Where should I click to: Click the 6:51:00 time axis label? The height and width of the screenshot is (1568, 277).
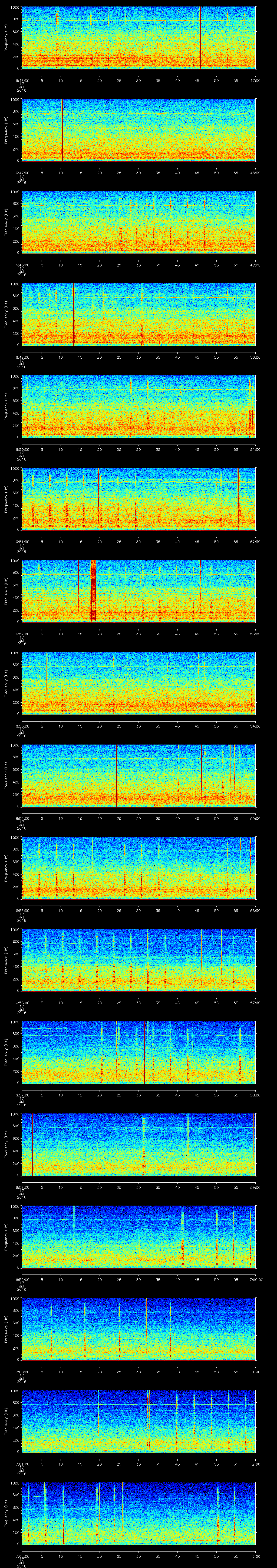(x=22, y=542)
